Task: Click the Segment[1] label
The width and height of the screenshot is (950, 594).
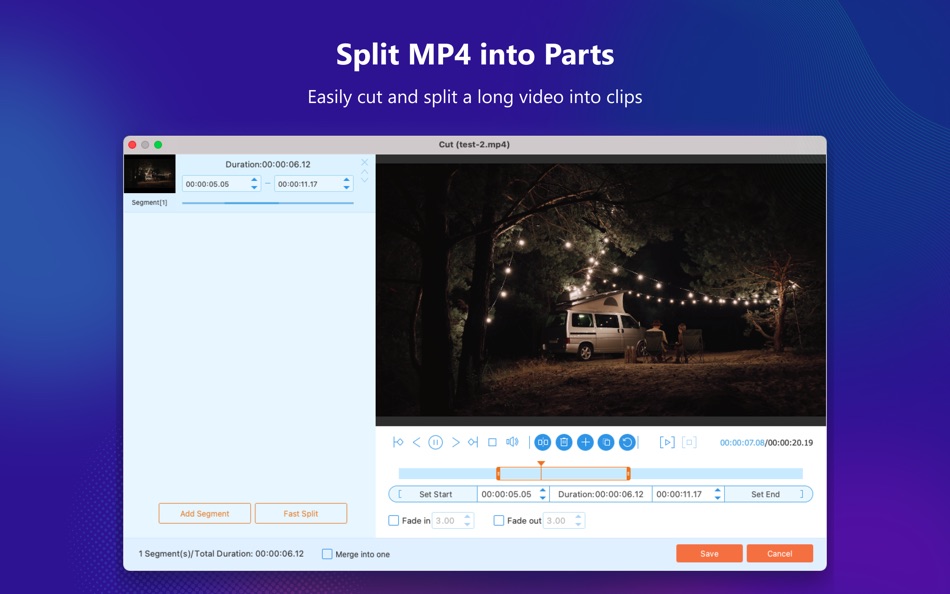Action: coord(150,202)
